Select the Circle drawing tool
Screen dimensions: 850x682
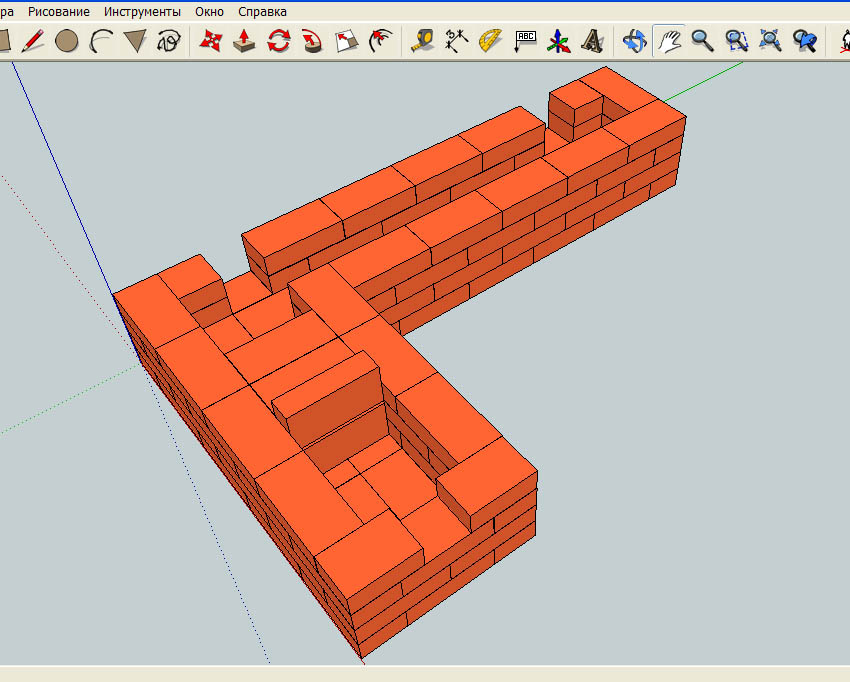click(x=67, y=41)
